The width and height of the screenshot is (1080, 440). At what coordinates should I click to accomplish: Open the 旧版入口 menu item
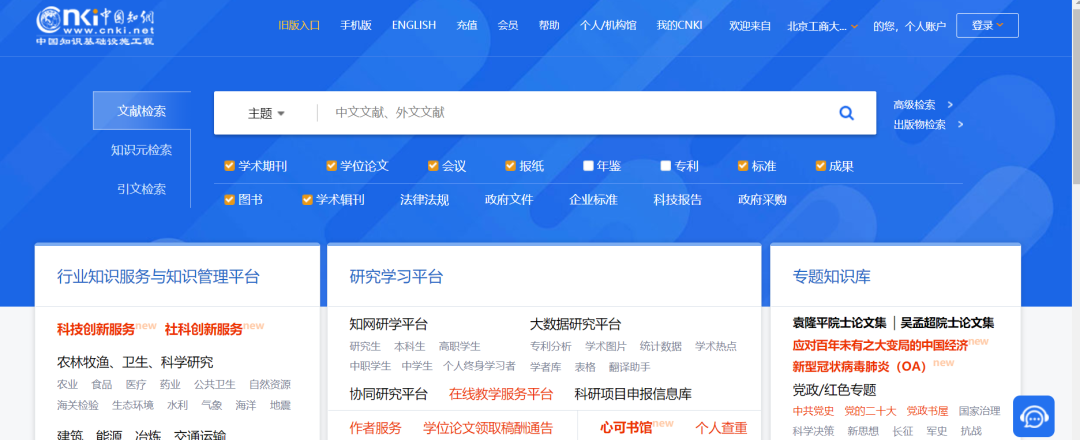299,25
